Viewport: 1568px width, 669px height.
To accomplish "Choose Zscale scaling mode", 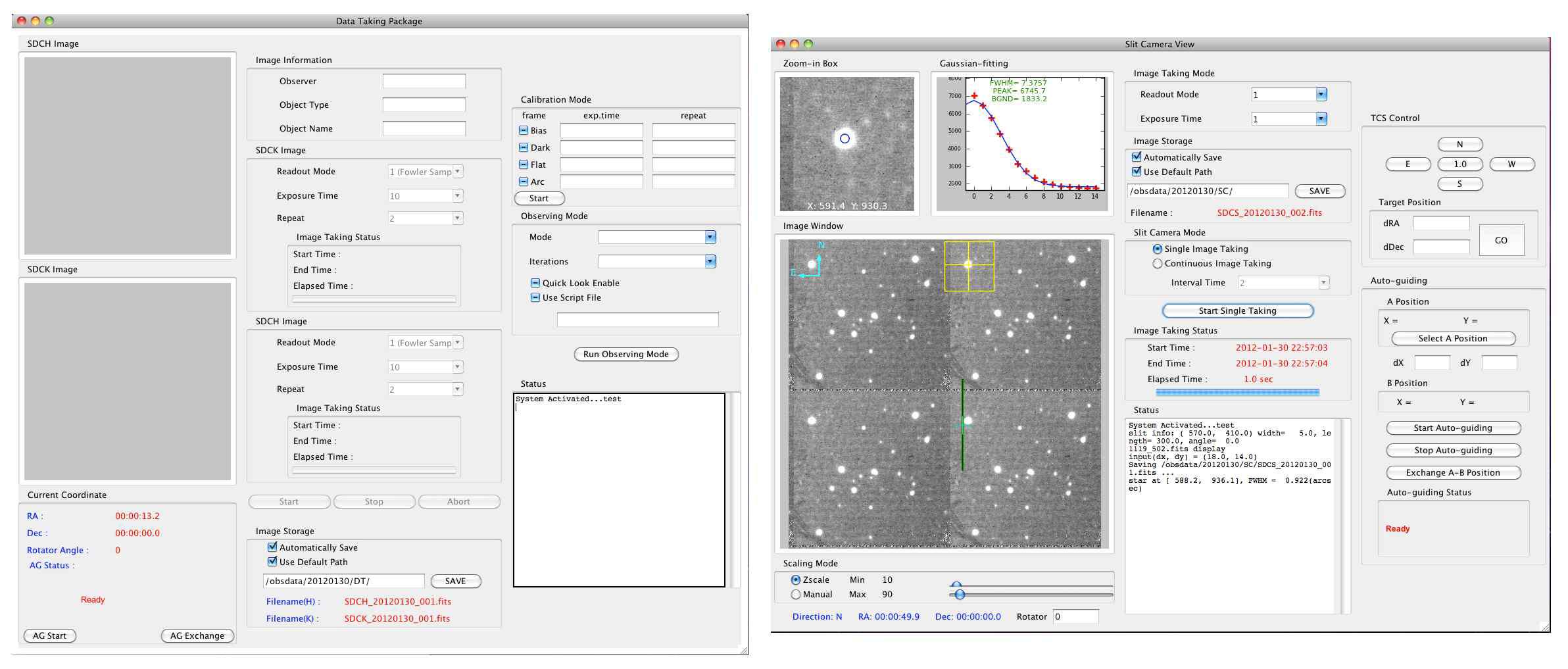I will coord(796,580).
